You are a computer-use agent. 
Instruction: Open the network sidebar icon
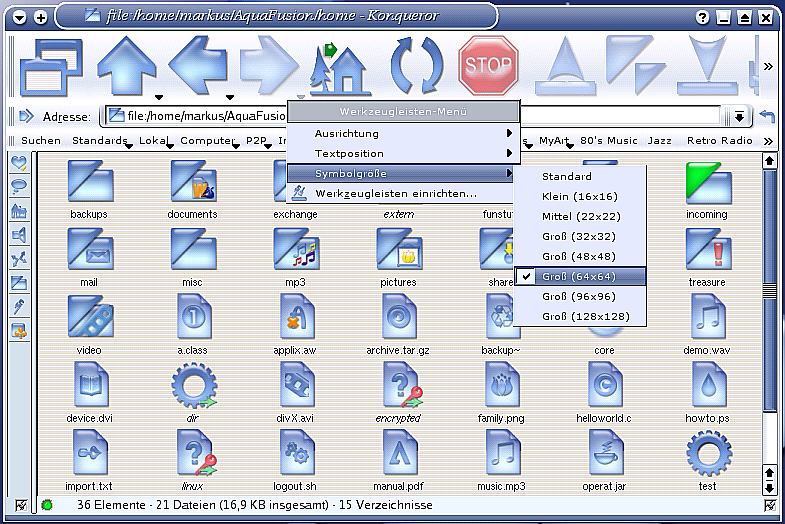(x=19, y=259)
